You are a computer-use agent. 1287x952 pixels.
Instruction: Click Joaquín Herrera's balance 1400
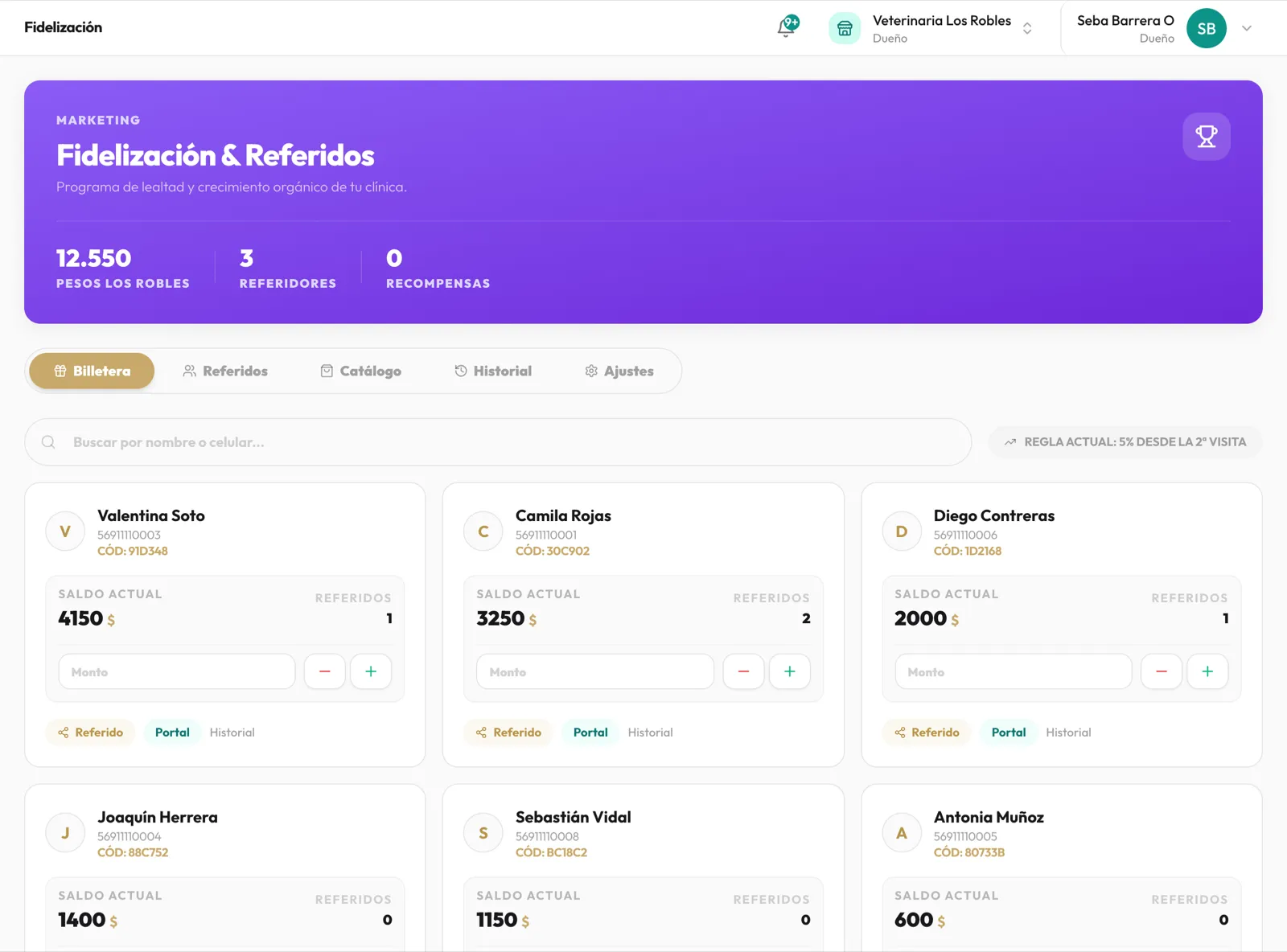[82, 920]
